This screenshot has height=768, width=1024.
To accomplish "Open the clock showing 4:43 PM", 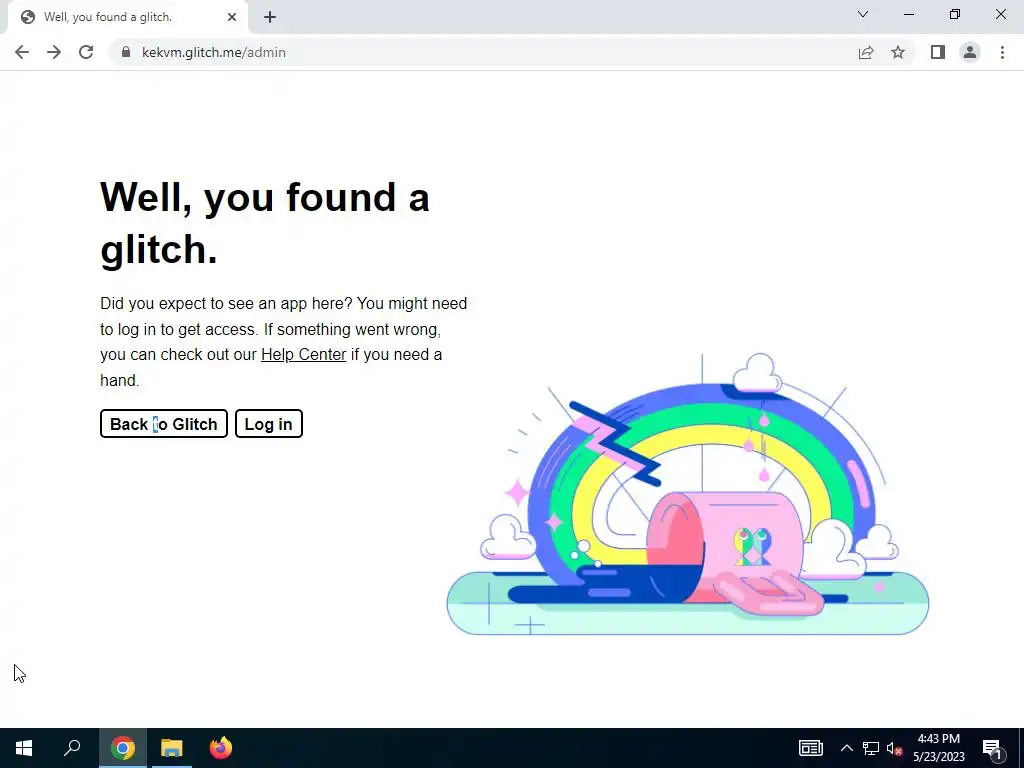I will [938, 748].
